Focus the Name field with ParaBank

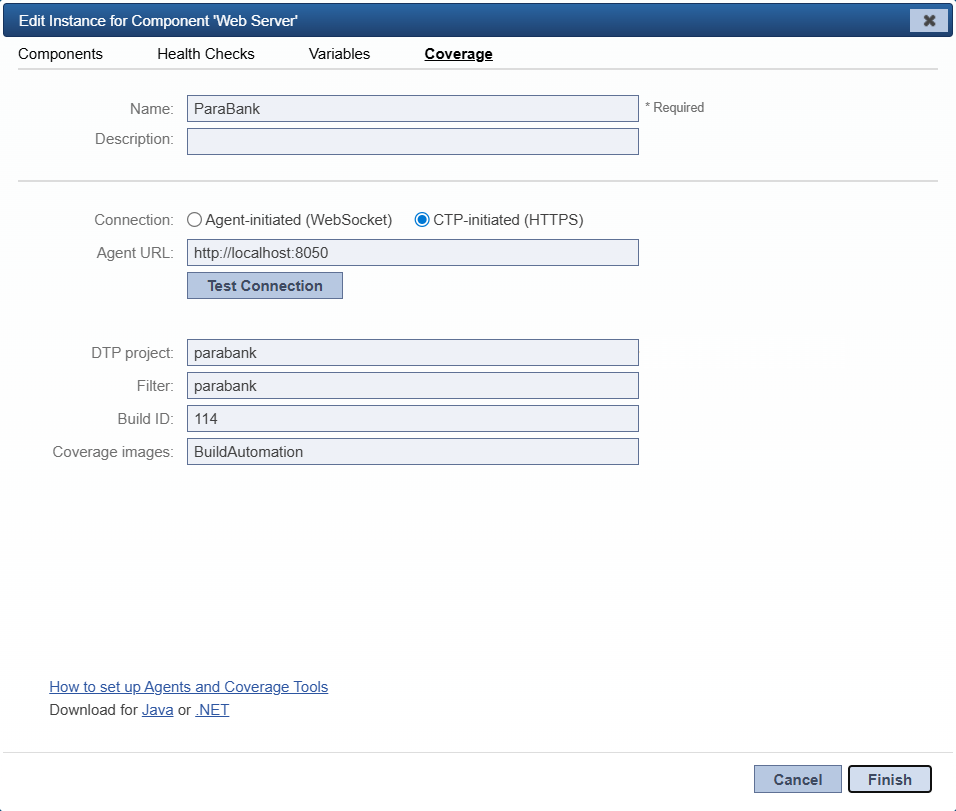click(x=413, y=109)
